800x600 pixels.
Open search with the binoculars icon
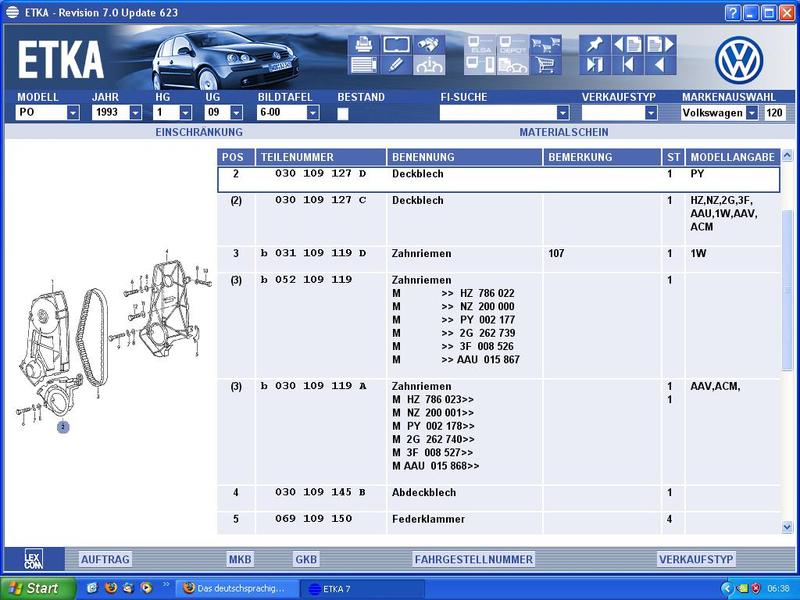click(429, 44)
